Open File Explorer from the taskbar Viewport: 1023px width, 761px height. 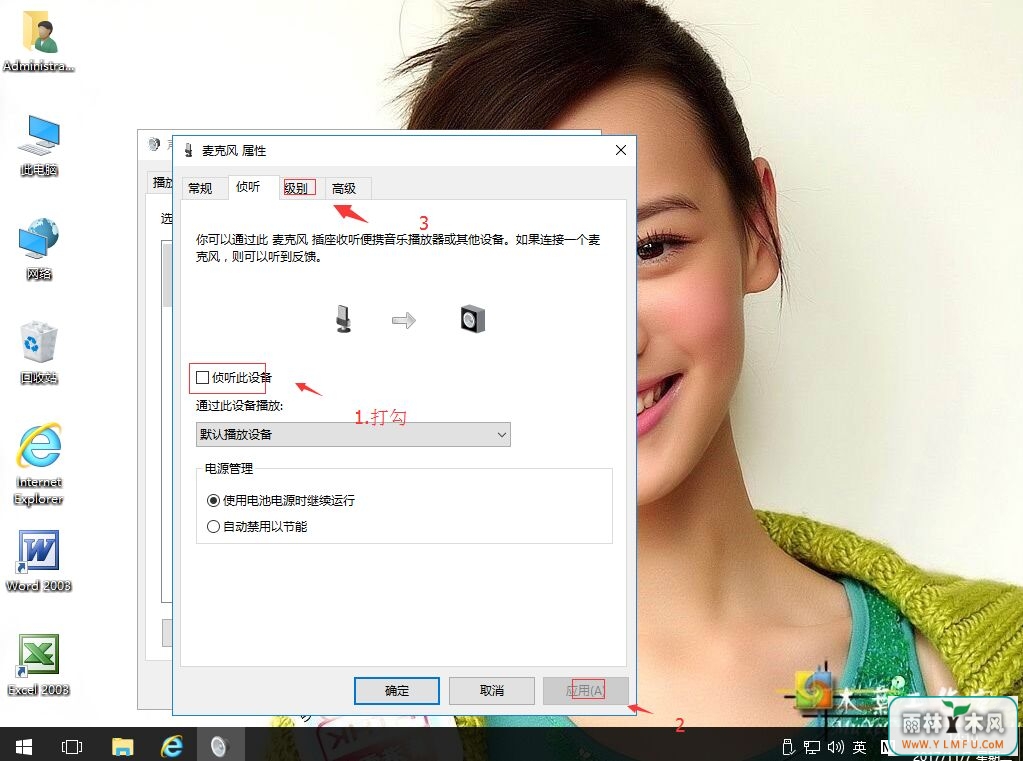tap(122, 745)
